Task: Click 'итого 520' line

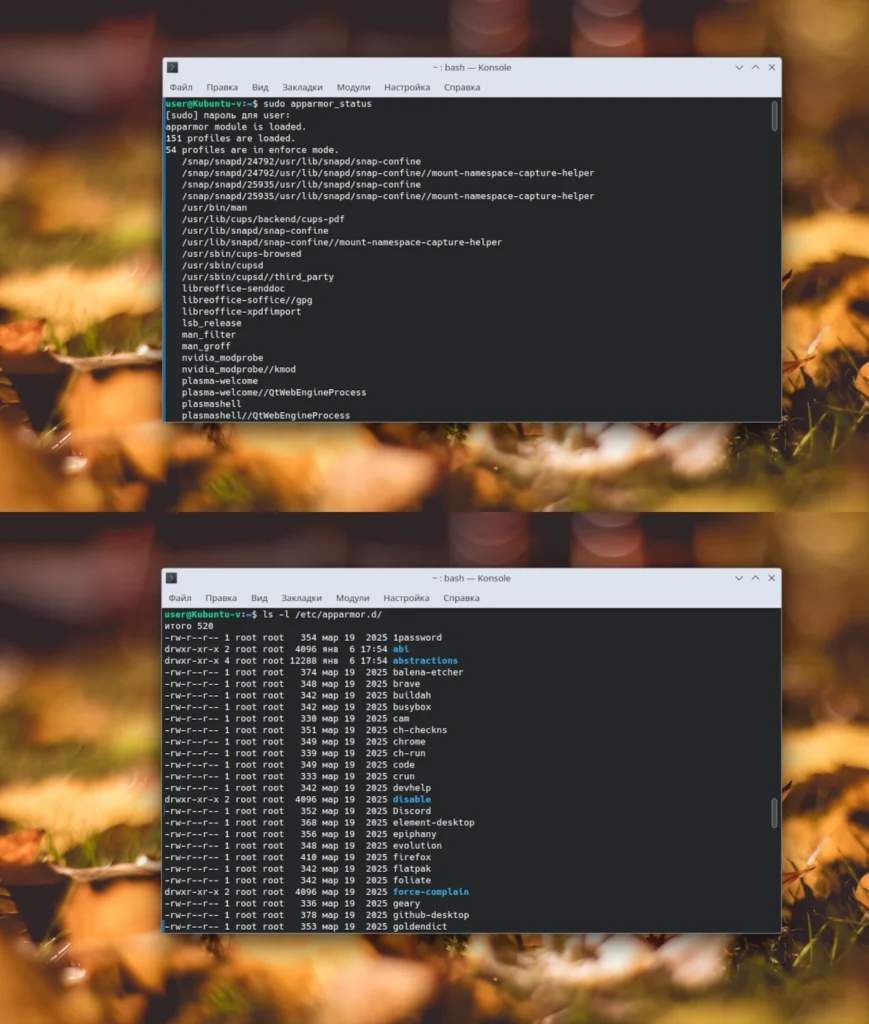Action: (189, 626)
